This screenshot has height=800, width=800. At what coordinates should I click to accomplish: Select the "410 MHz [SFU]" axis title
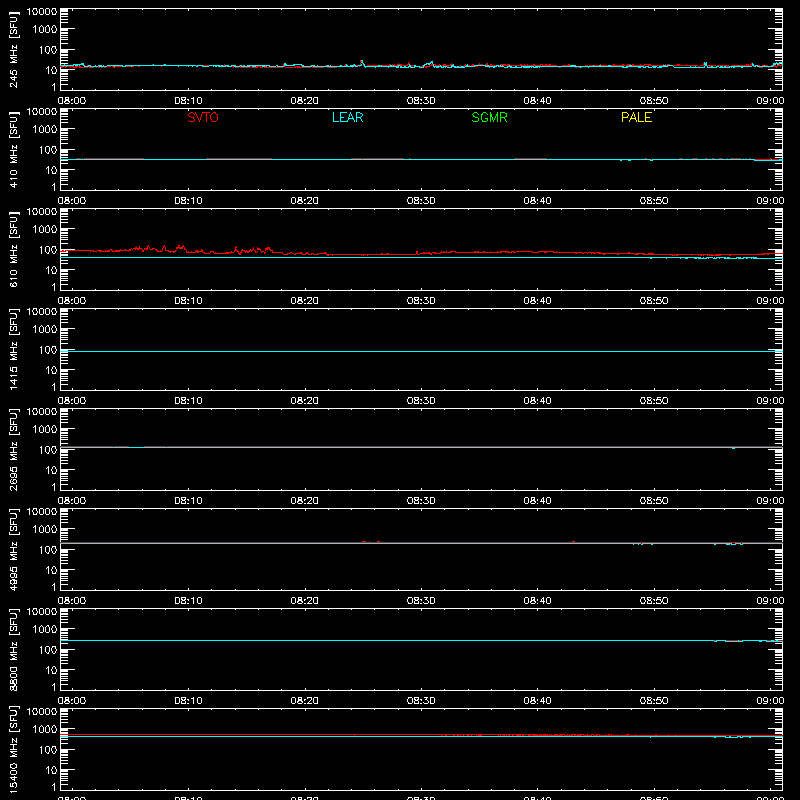click(x=13, y=149)
